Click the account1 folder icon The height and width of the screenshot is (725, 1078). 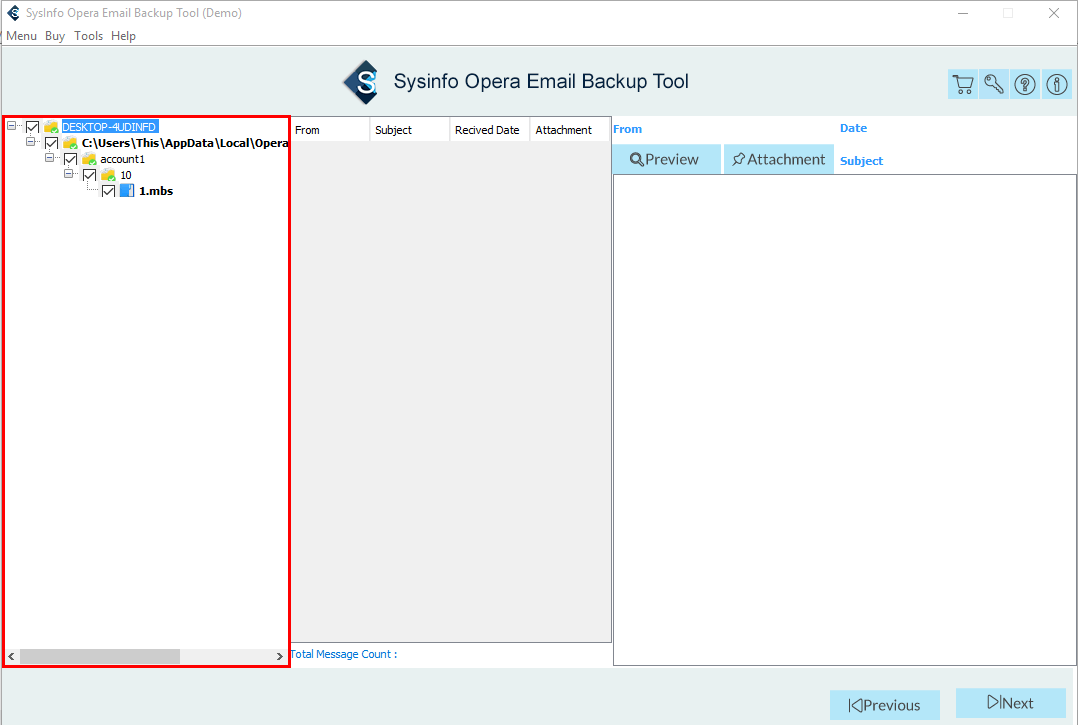coord(89,159)
